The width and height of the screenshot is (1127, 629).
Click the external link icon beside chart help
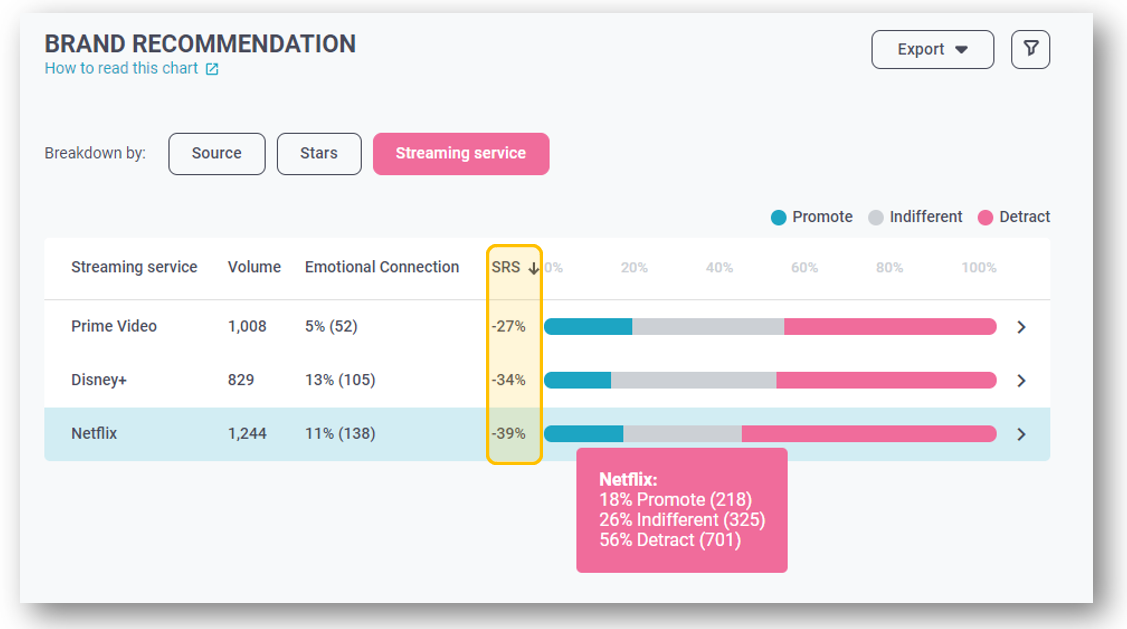212,69
